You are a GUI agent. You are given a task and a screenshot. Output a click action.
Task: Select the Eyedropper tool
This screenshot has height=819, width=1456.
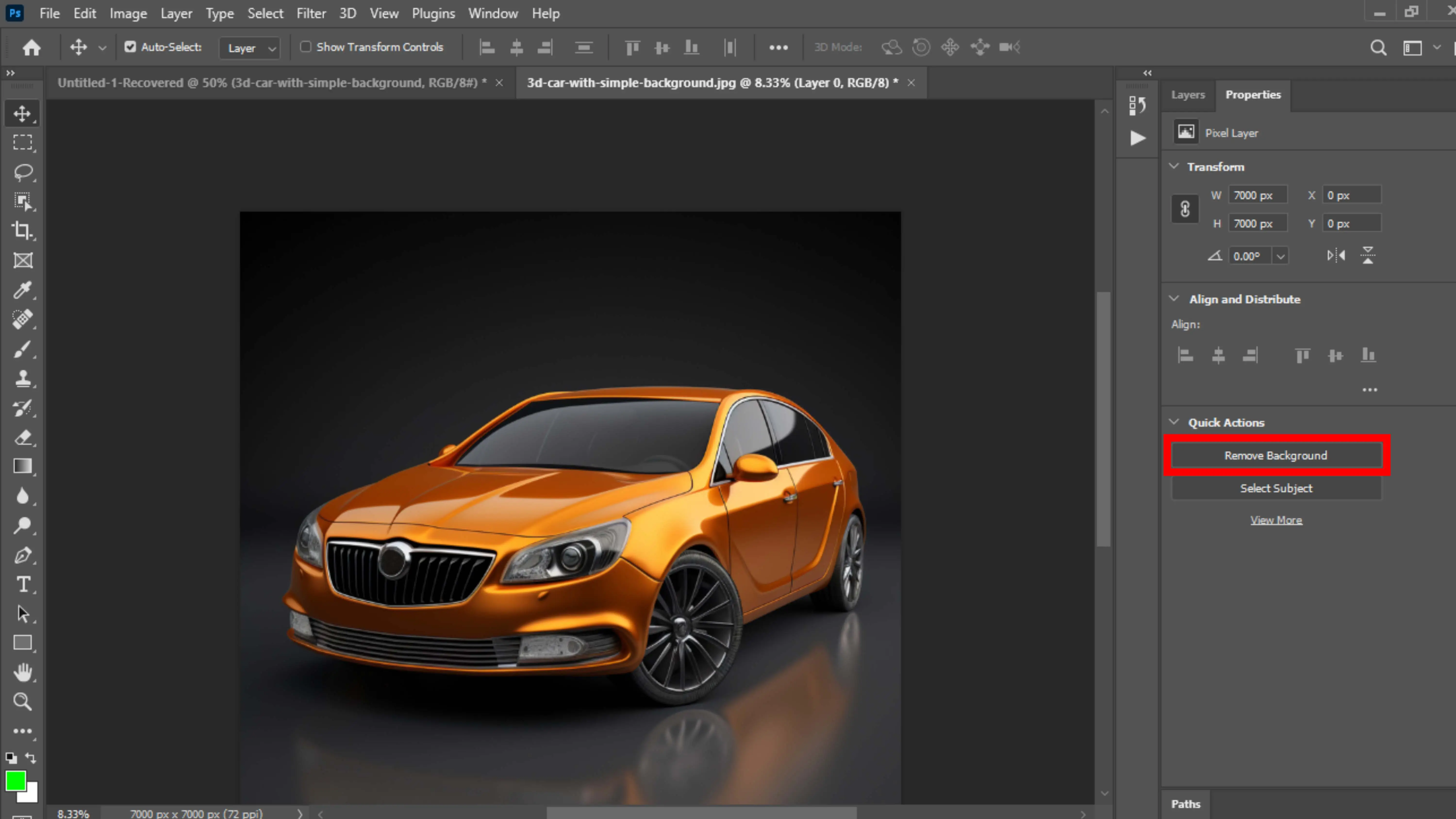pos(23,290)
